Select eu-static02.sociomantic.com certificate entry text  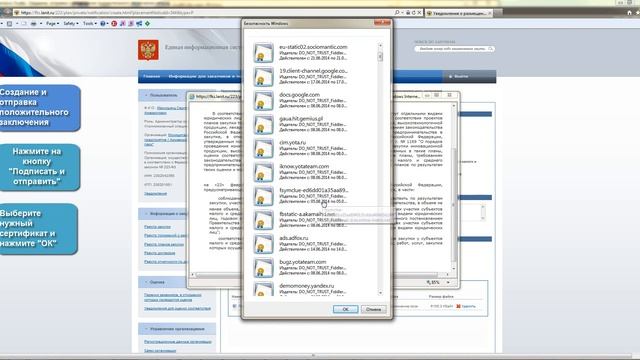(313, 52)
